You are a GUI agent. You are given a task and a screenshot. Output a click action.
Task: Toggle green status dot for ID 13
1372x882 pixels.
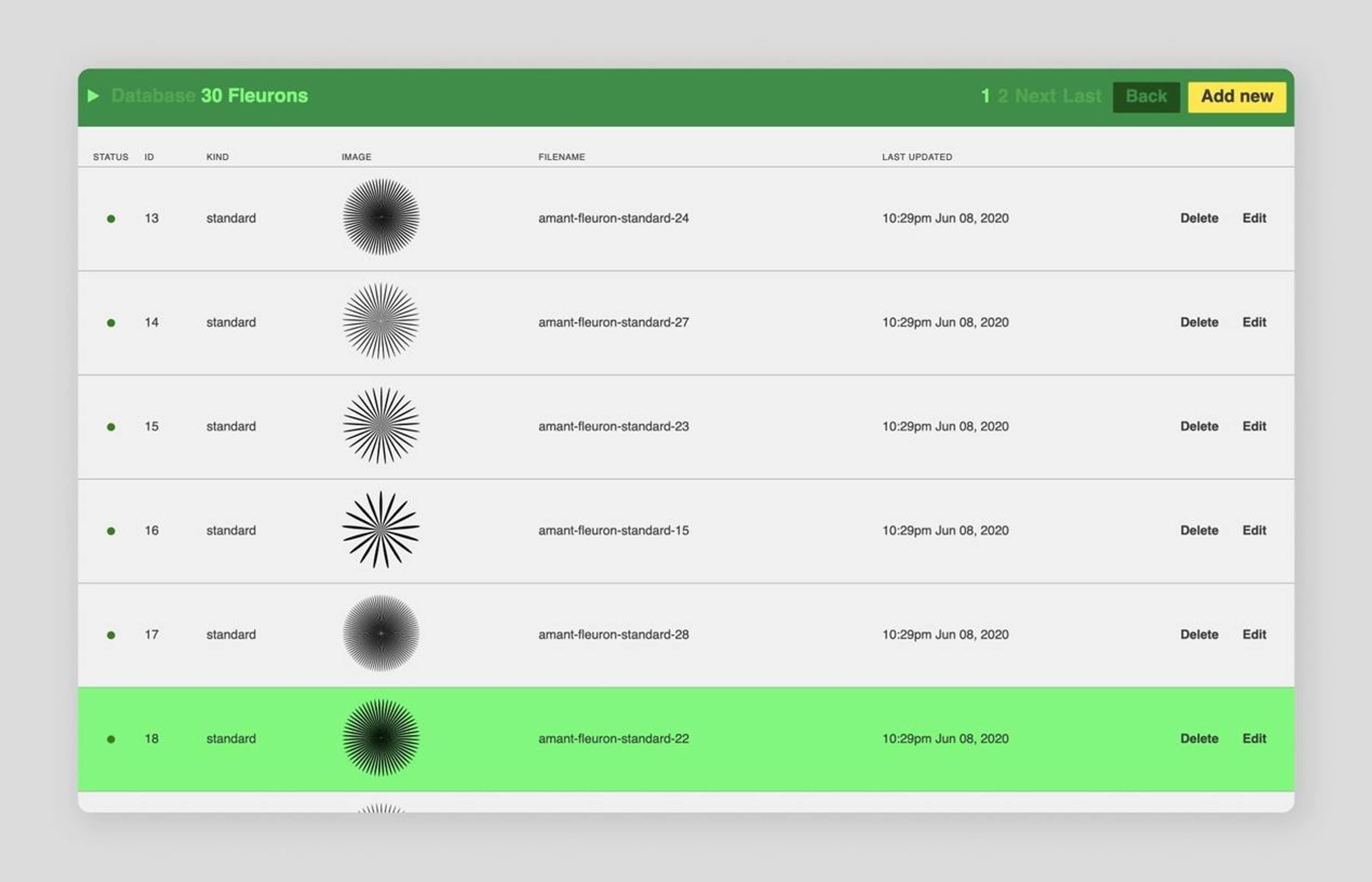pyautogui.click(x=111, y=219)
